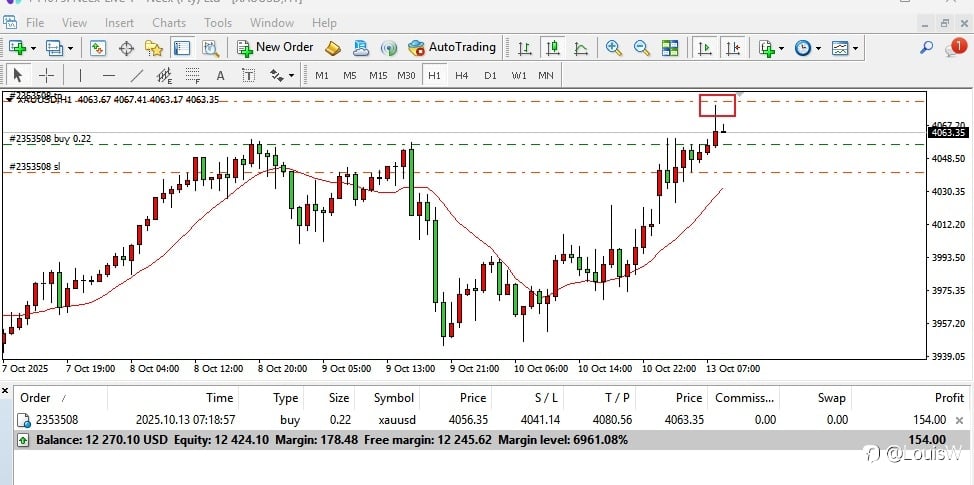Expand the Profiles dropdown arrow
This screenshot has height=485, width=974.
tap(70, 48)
